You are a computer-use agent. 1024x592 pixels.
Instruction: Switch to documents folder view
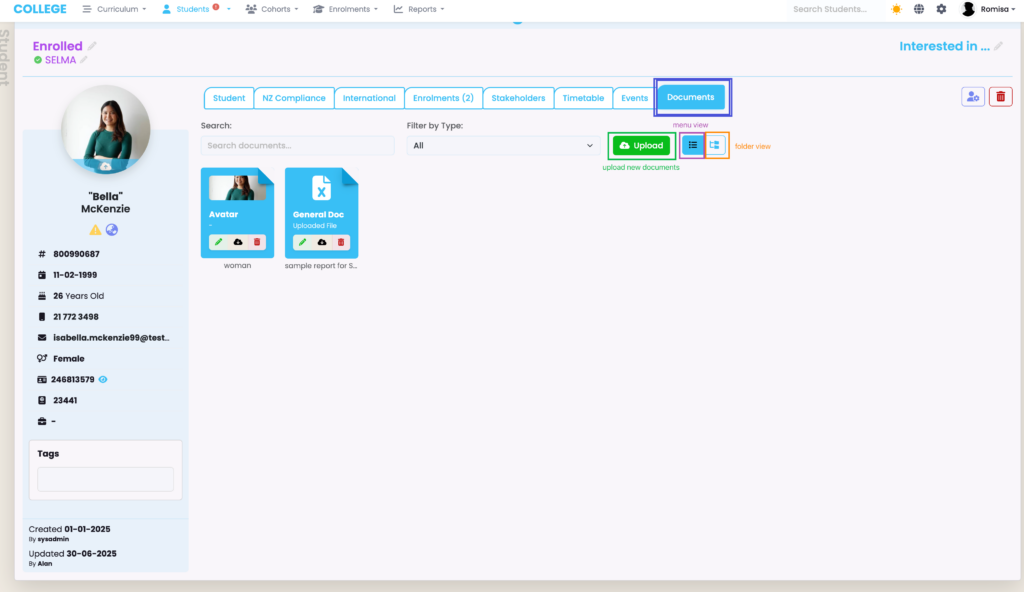coord(715,145)
